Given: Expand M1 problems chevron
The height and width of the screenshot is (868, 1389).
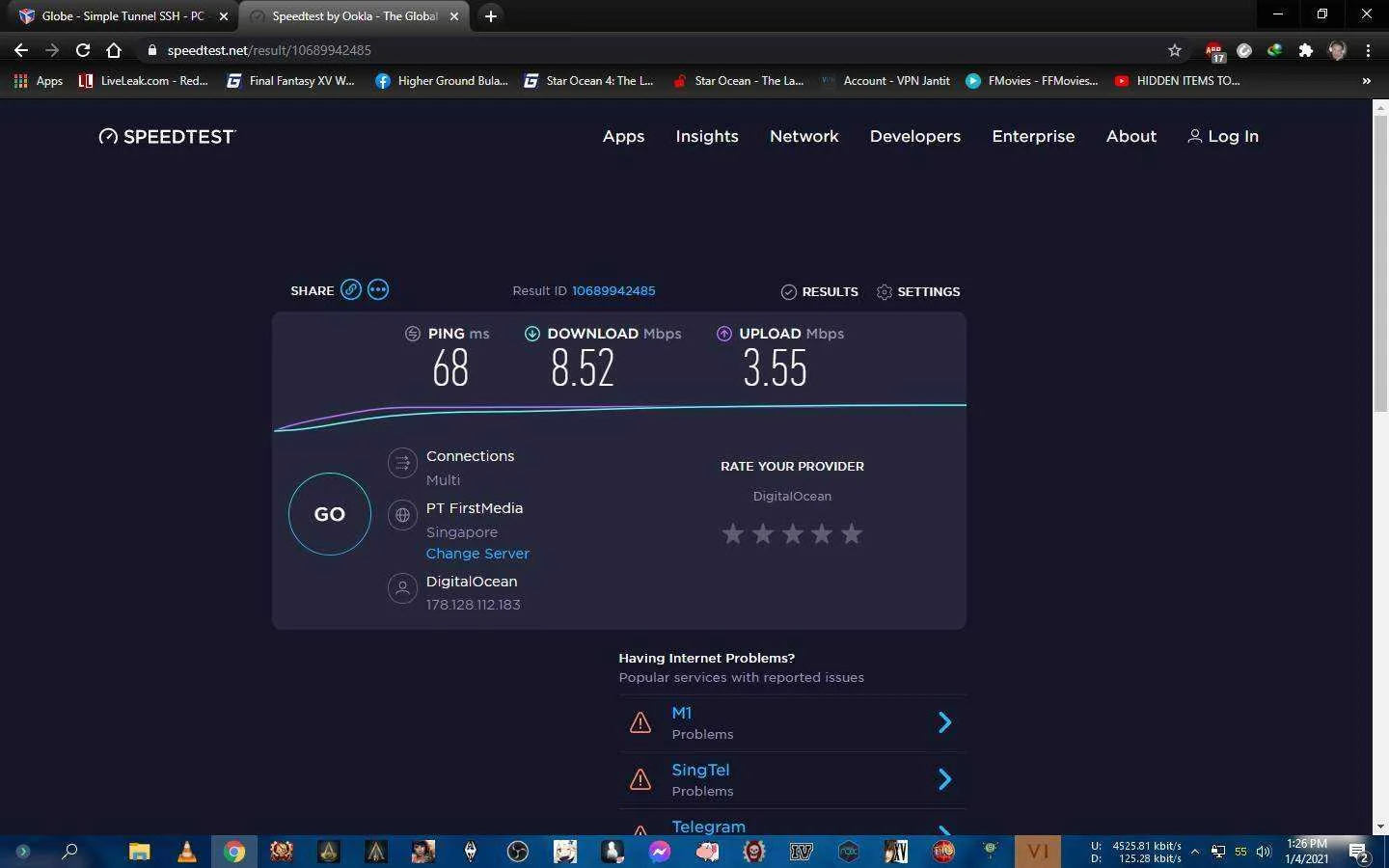Looking at the screenshot, I should pos(945,722).
